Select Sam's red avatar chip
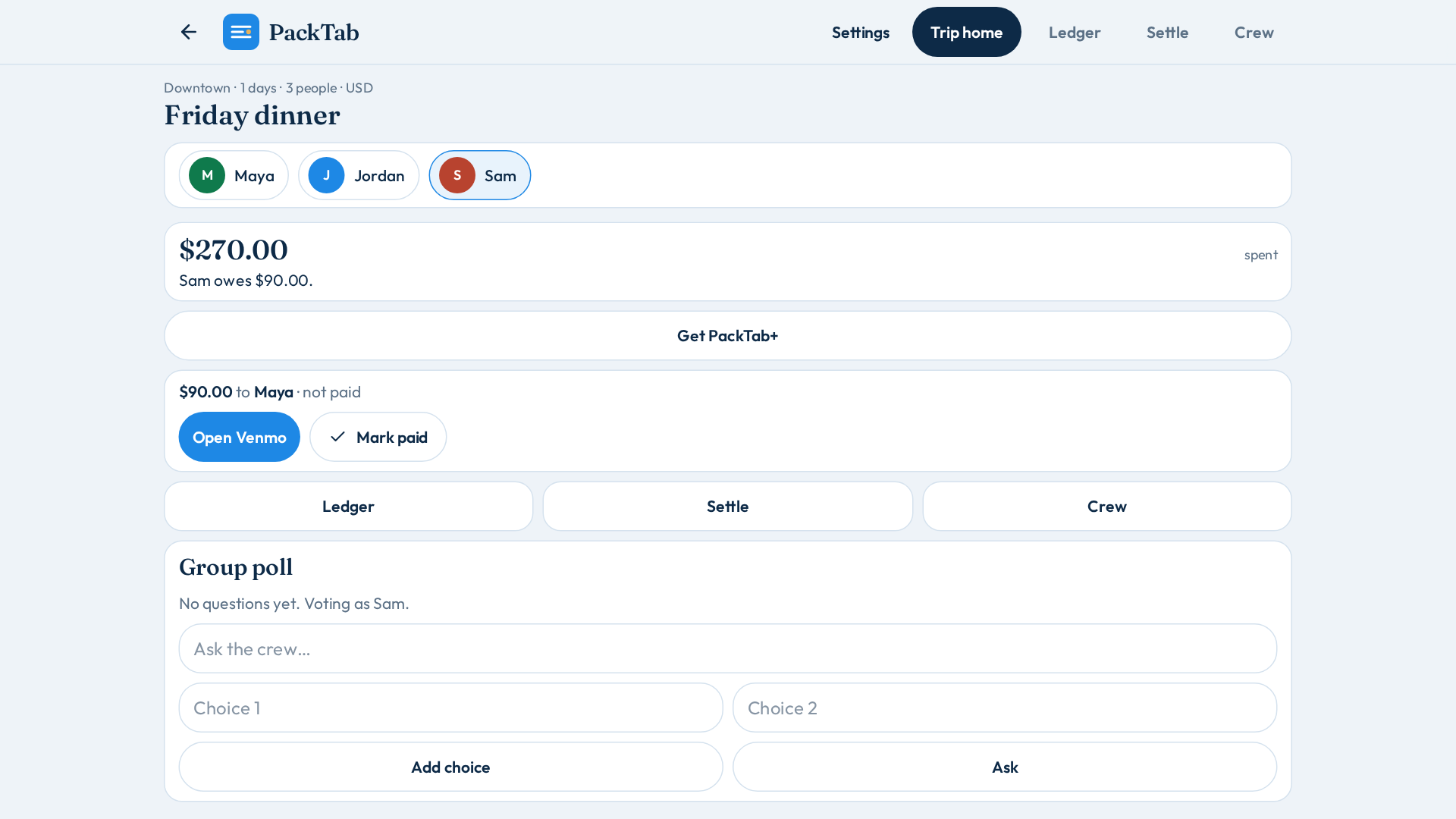 [x=480, y=175]
